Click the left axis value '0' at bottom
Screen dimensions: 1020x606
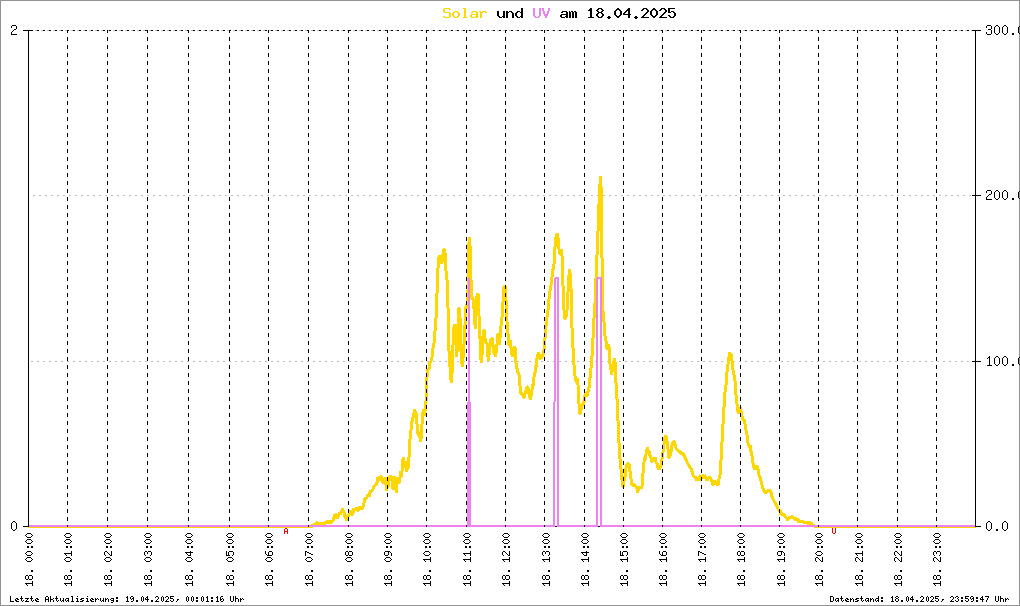pos(14,526)
